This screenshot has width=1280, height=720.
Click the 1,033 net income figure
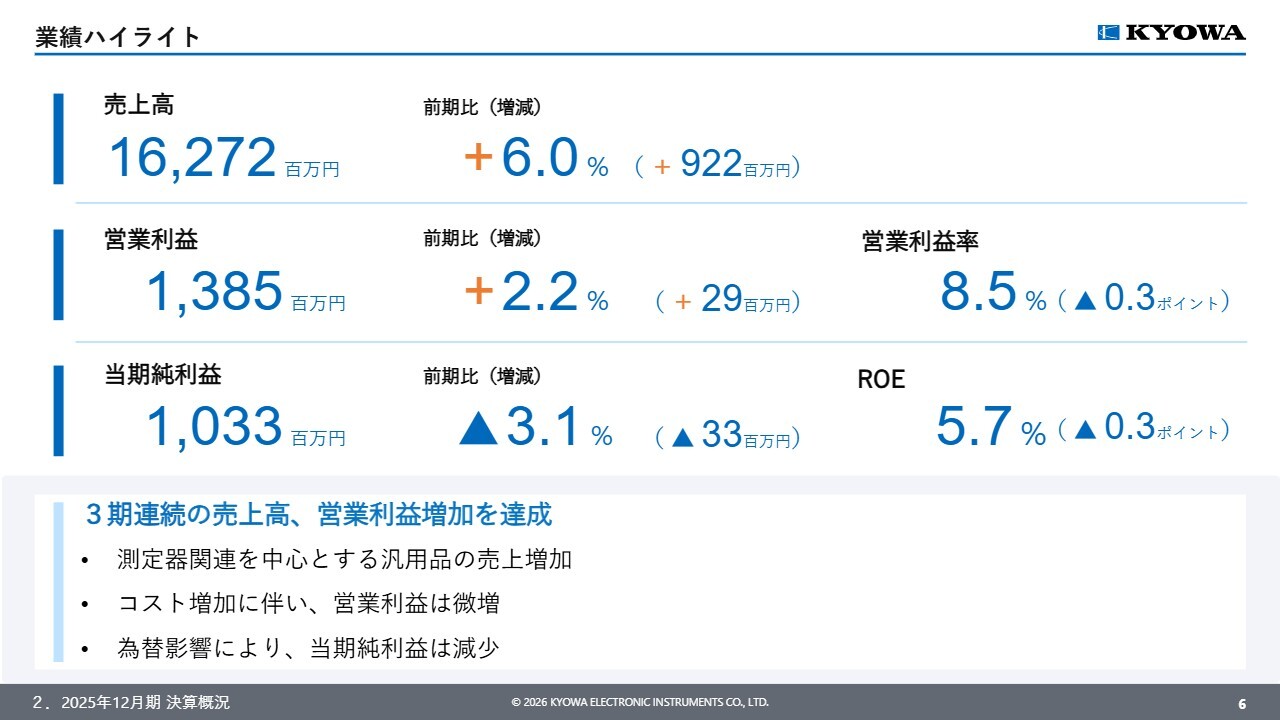[x=214, y=427]
